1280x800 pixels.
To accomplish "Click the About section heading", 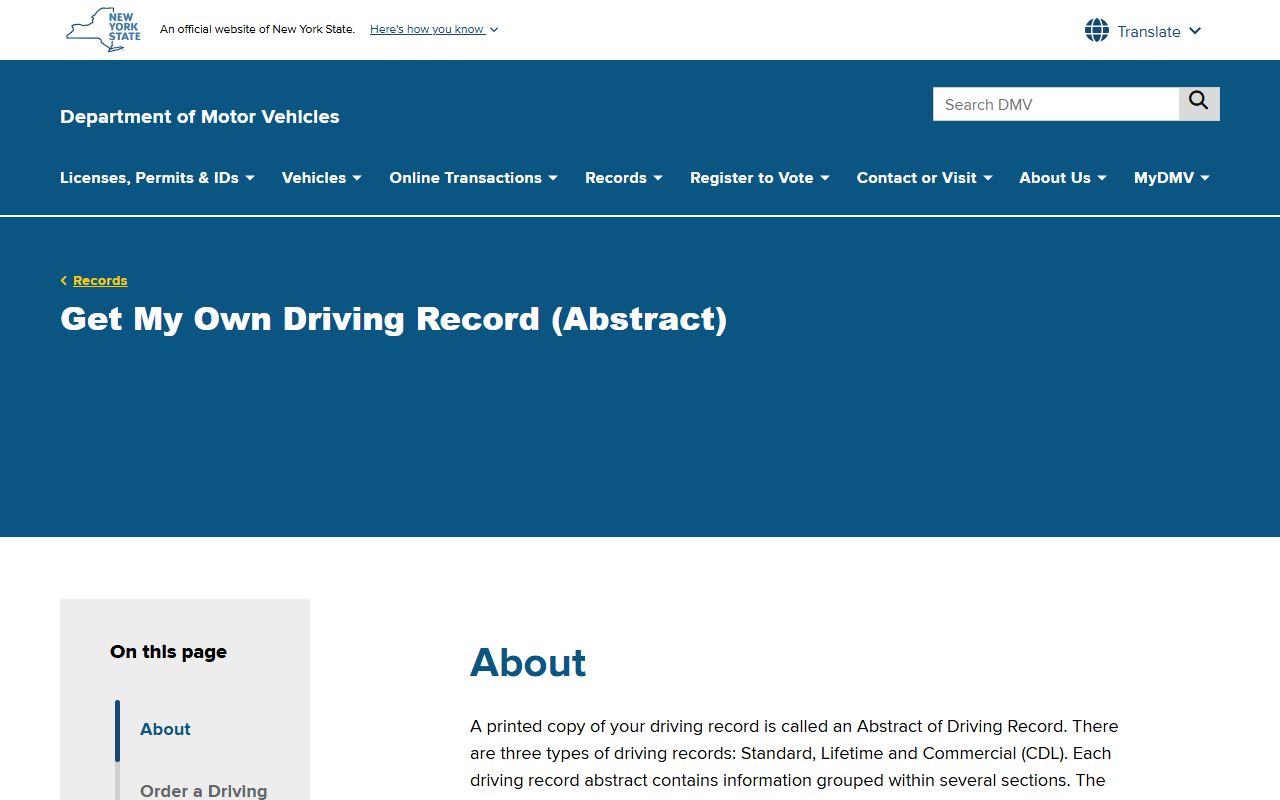I will 528,663.
